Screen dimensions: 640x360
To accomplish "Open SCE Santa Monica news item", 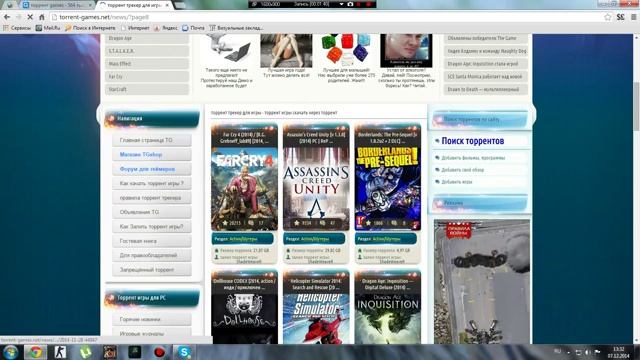I will click(486, 76).
